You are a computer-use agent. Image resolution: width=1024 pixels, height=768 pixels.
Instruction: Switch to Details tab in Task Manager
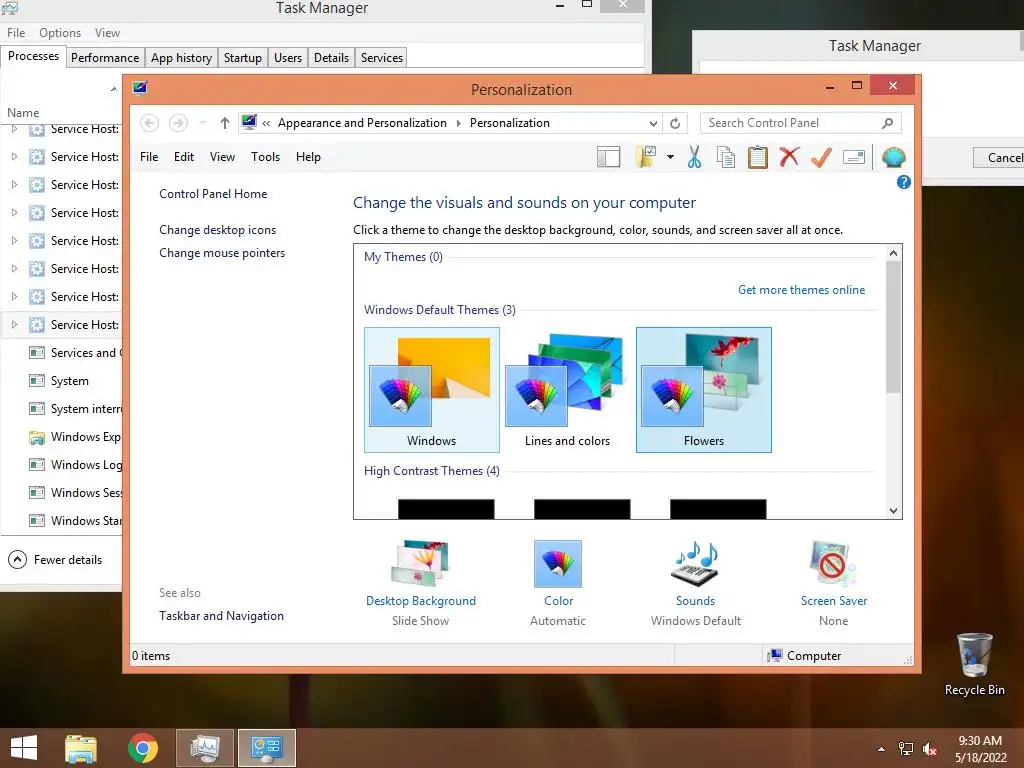pyautogui.click(x=331, y=57)
